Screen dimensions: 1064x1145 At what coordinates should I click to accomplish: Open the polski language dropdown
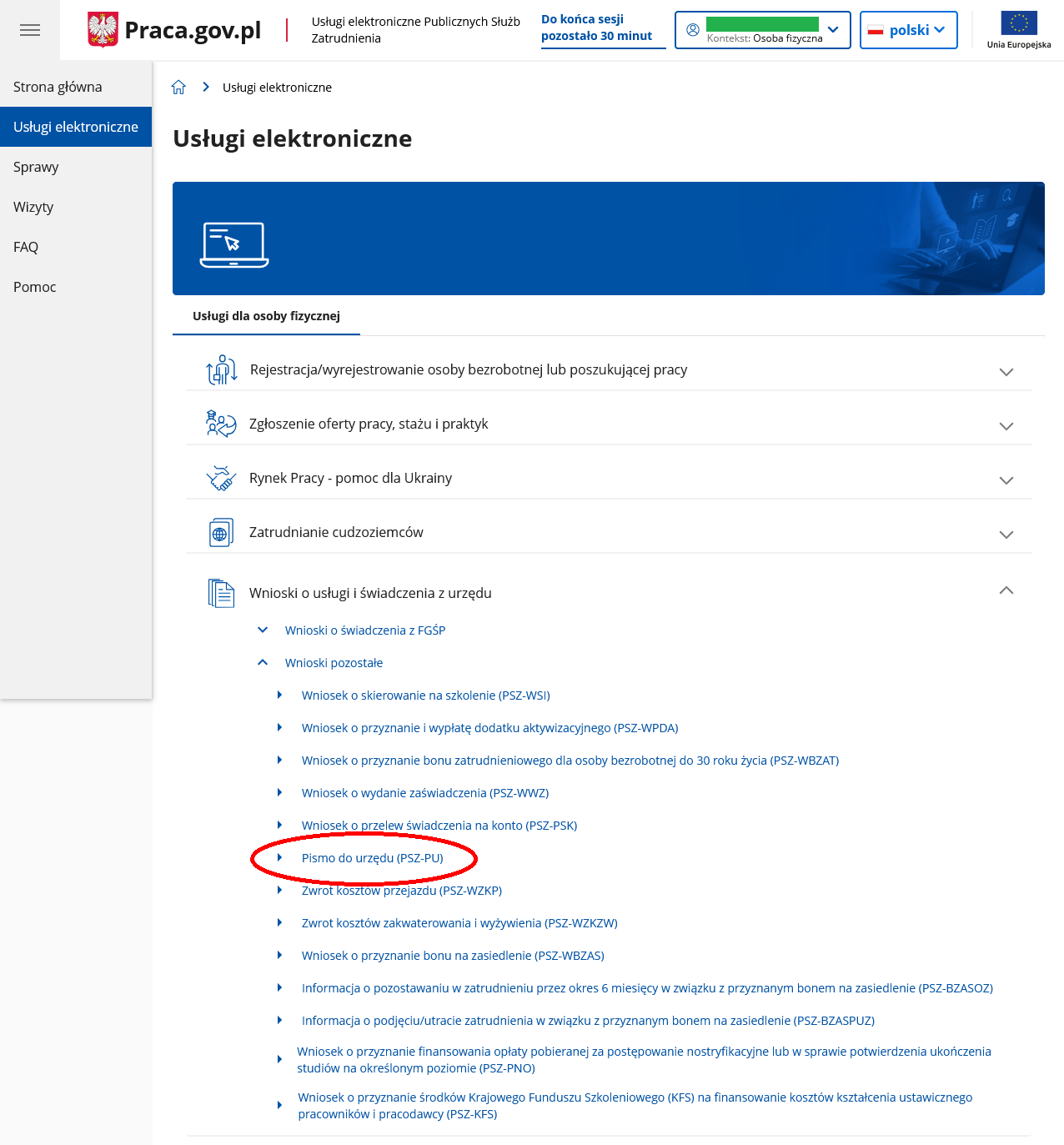[x=908, y=30]
